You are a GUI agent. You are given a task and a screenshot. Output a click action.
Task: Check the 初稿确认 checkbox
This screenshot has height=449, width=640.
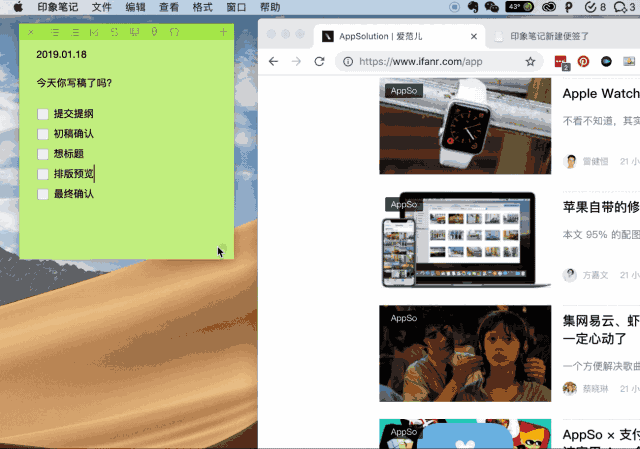tap(43, 134)
